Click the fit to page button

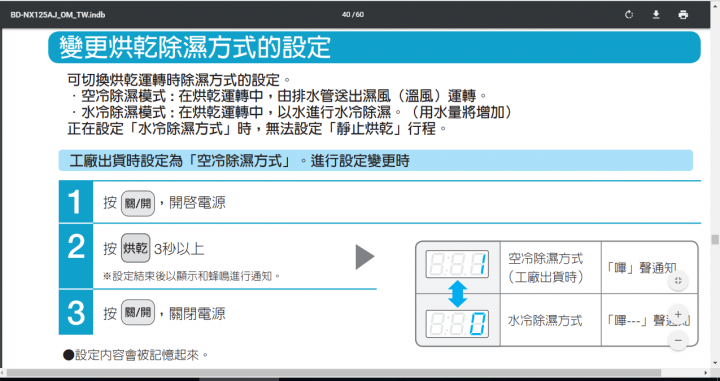click(x=678, y=281)
